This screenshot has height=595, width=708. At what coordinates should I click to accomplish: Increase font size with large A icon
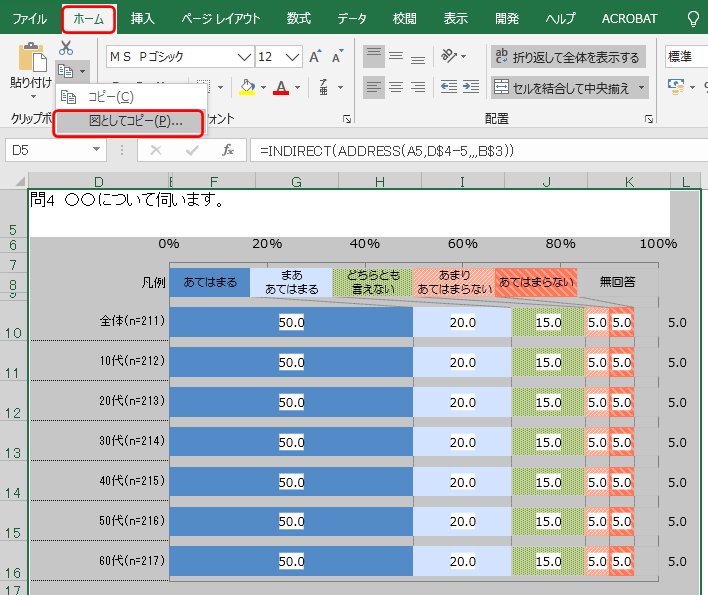point(315,56)
